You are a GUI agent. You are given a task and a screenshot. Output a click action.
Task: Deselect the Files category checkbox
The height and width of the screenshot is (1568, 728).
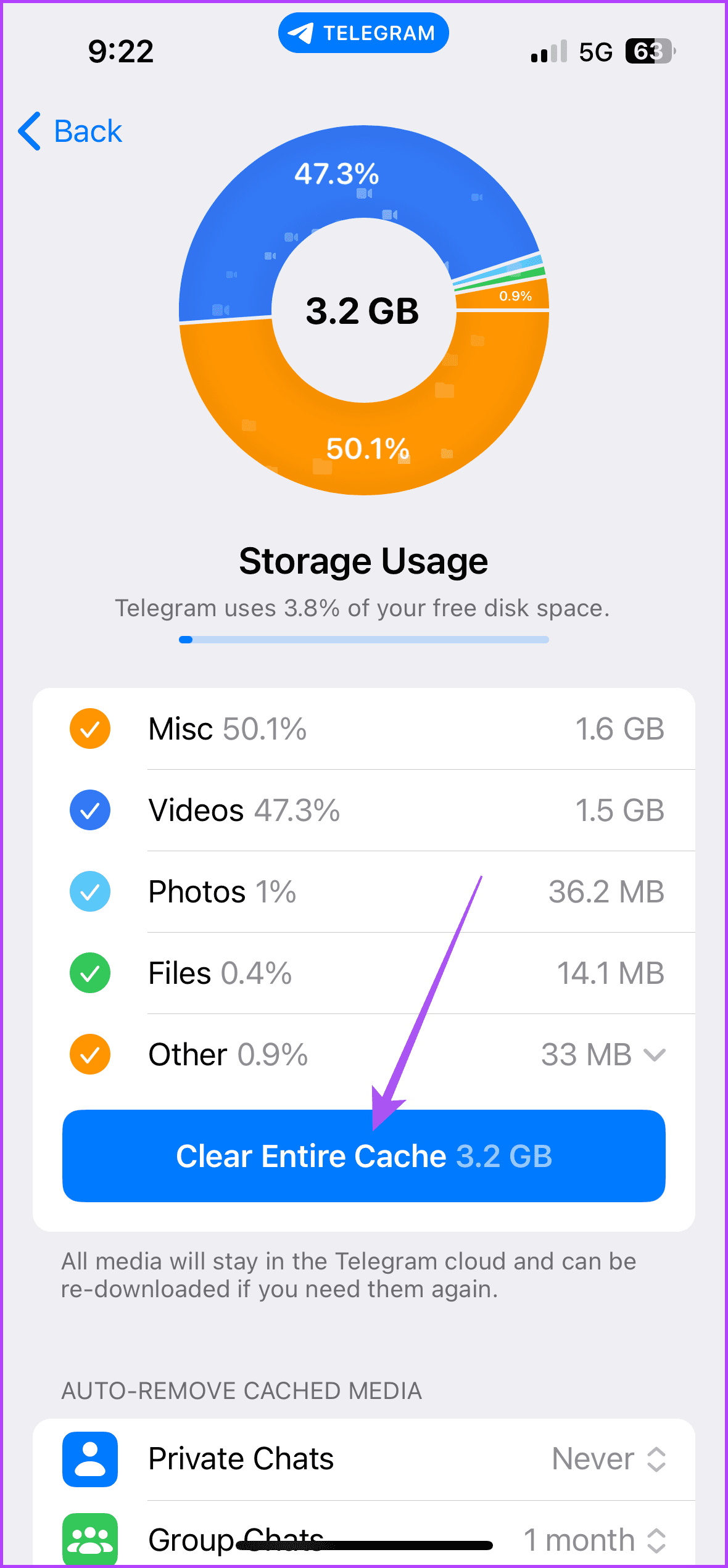pos(90,973)
